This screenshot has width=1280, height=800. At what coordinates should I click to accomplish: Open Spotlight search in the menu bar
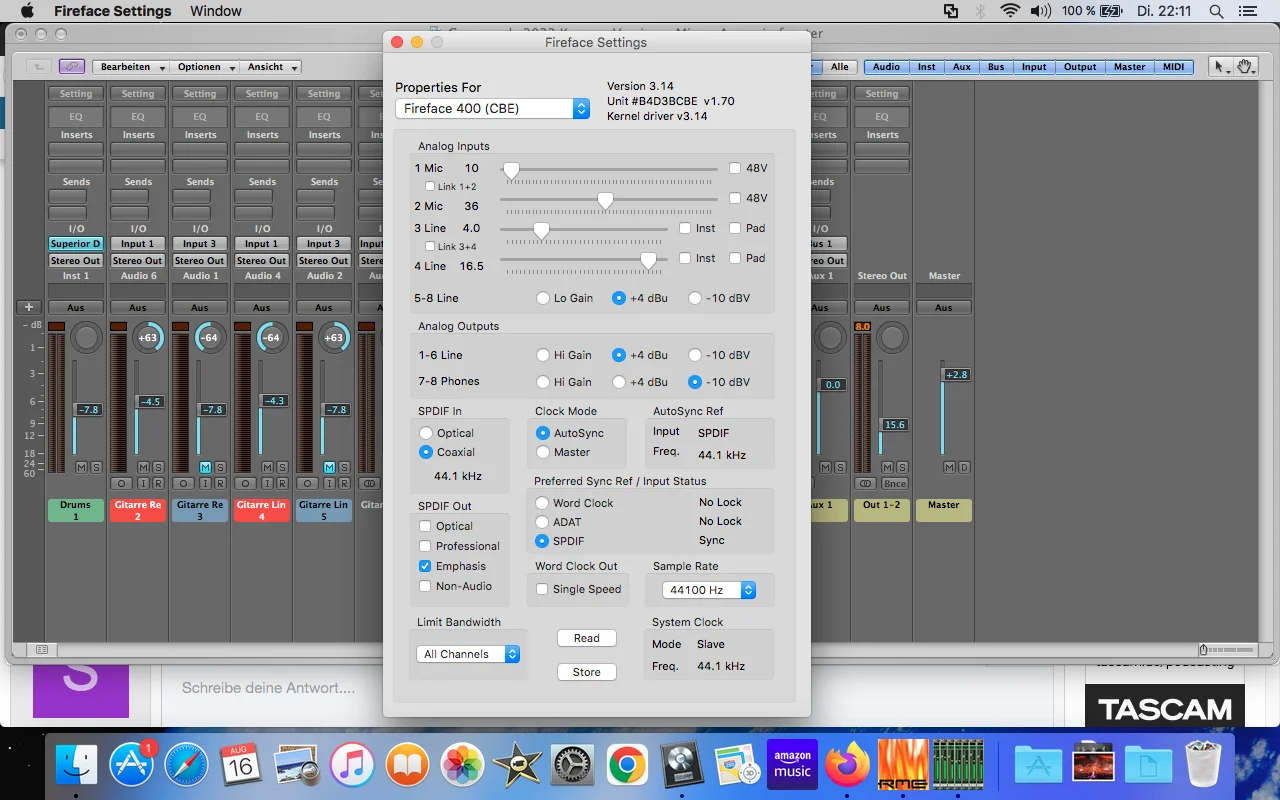point(1216,11)
